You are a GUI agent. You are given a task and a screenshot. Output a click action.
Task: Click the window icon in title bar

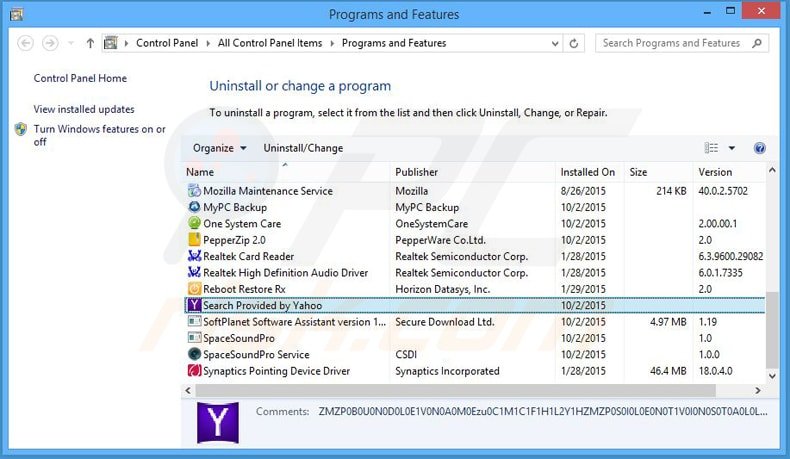[17, 15]
